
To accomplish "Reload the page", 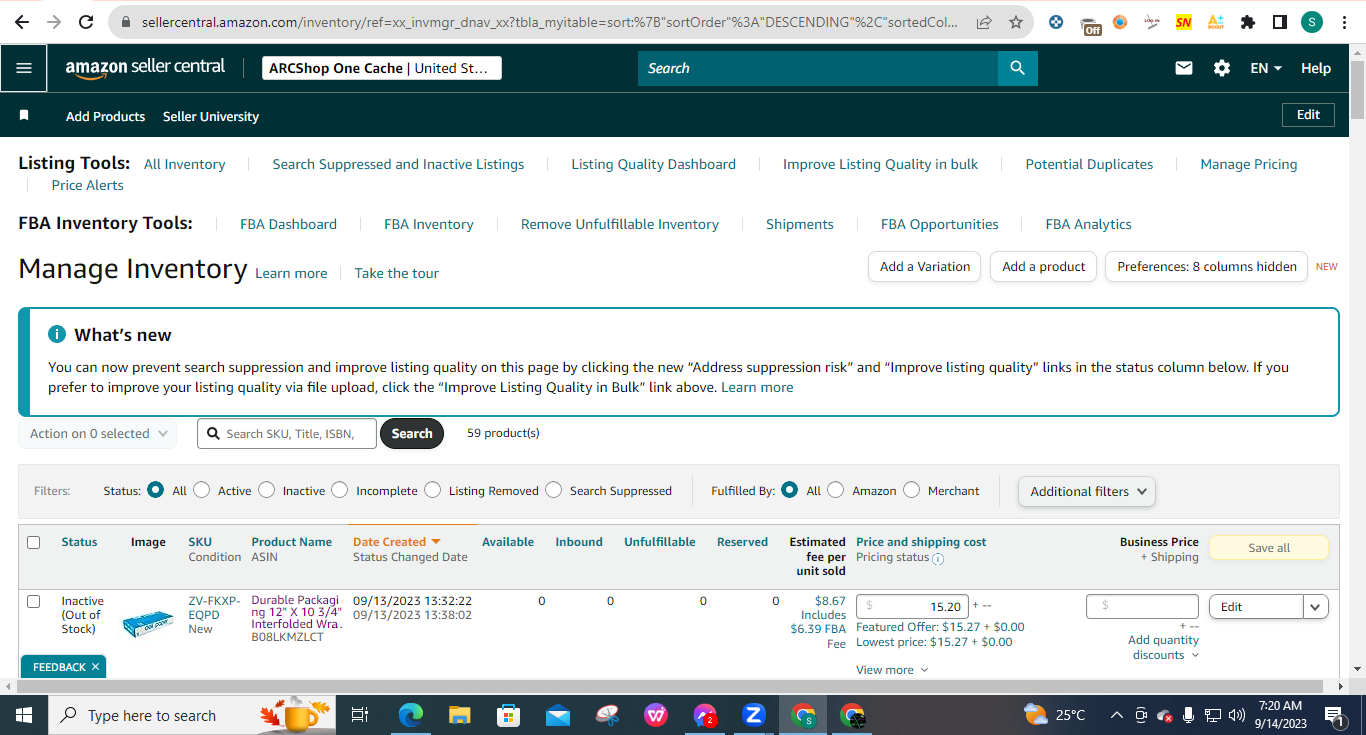I will [x=85, y=22].
